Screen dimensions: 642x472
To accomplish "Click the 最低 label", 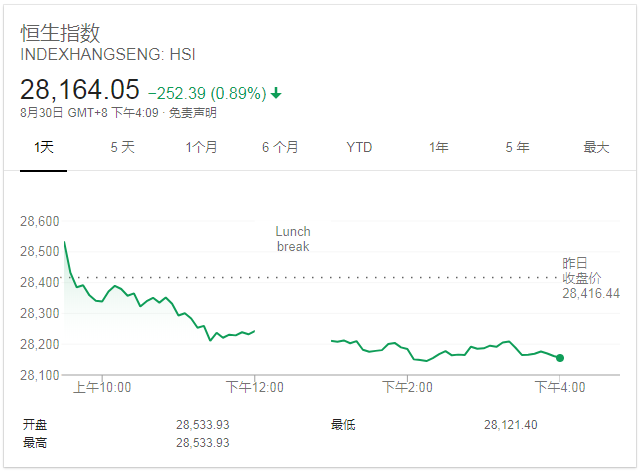I will pos(343,425).
